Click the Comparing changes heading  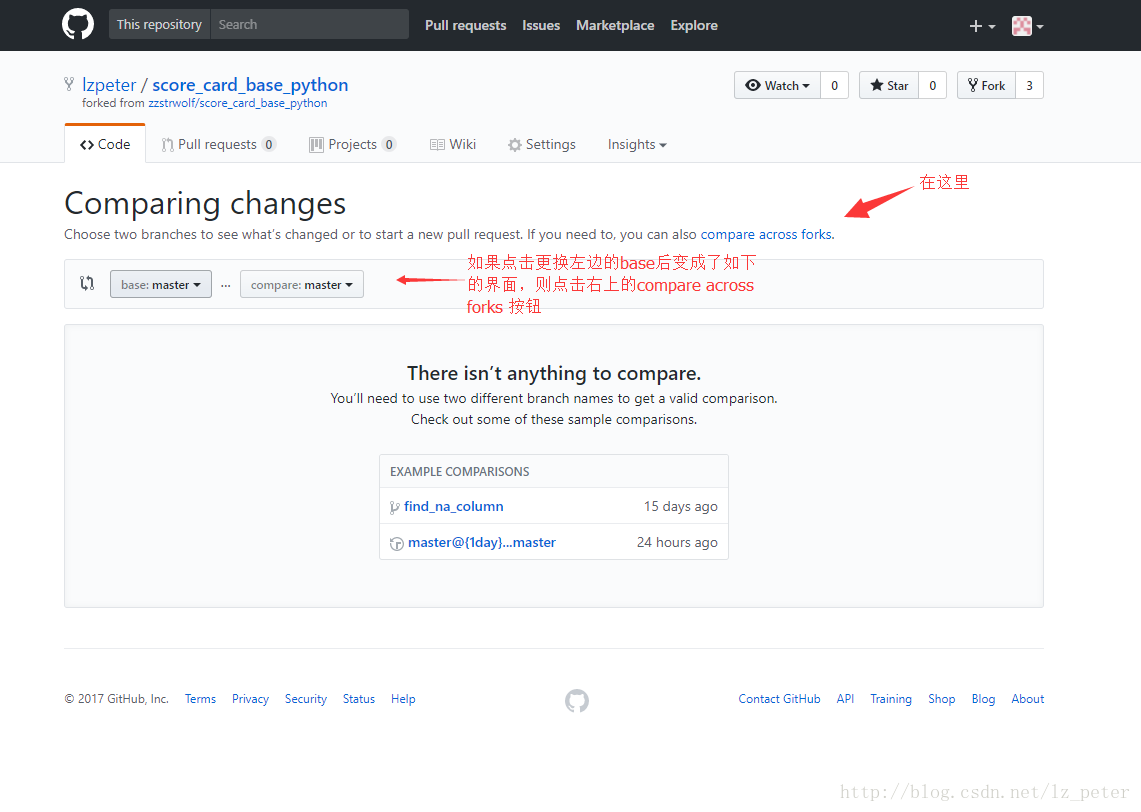[205, 204]
